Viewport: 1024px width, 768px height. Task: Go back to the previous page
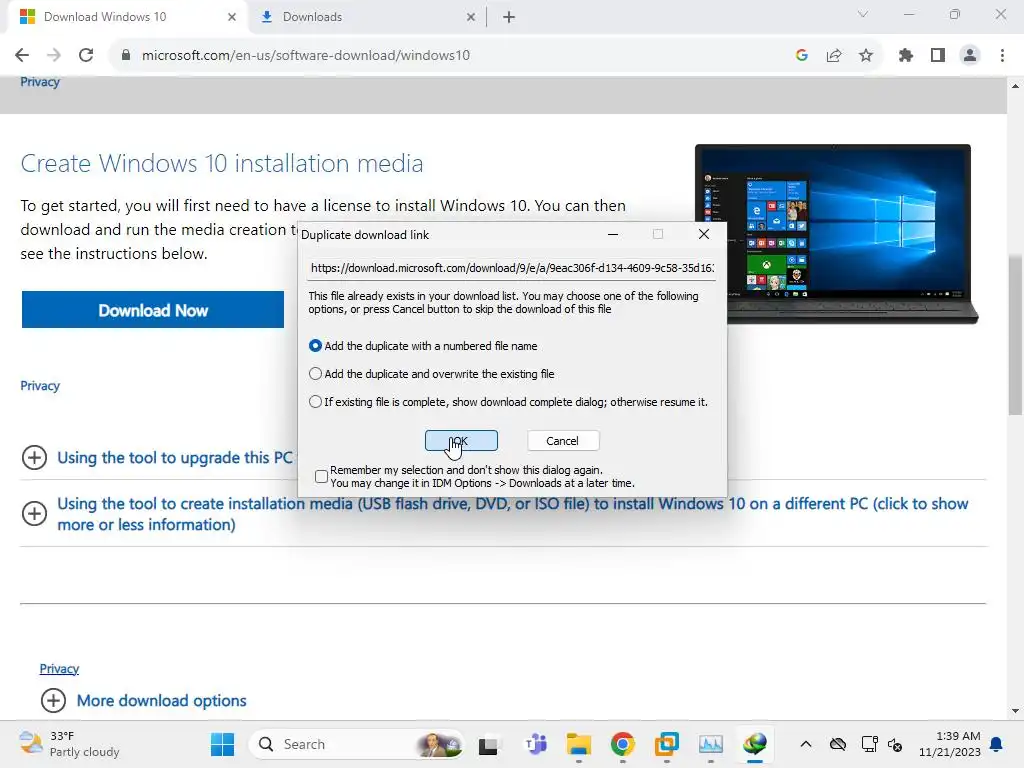click(22, 56)
